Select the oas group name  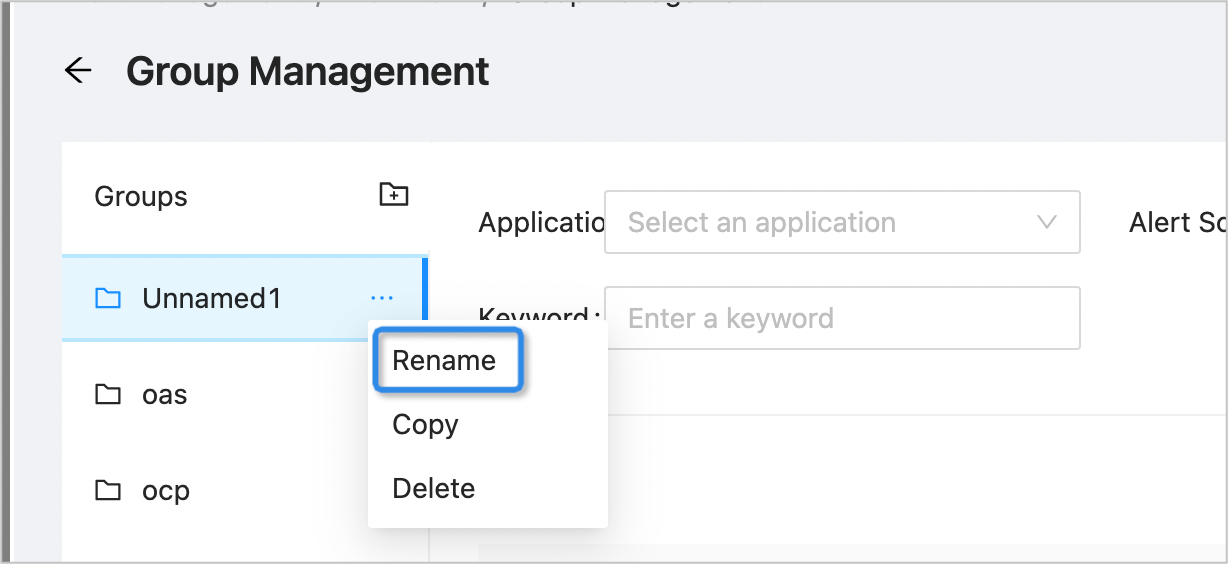click(x=165, y=395)
